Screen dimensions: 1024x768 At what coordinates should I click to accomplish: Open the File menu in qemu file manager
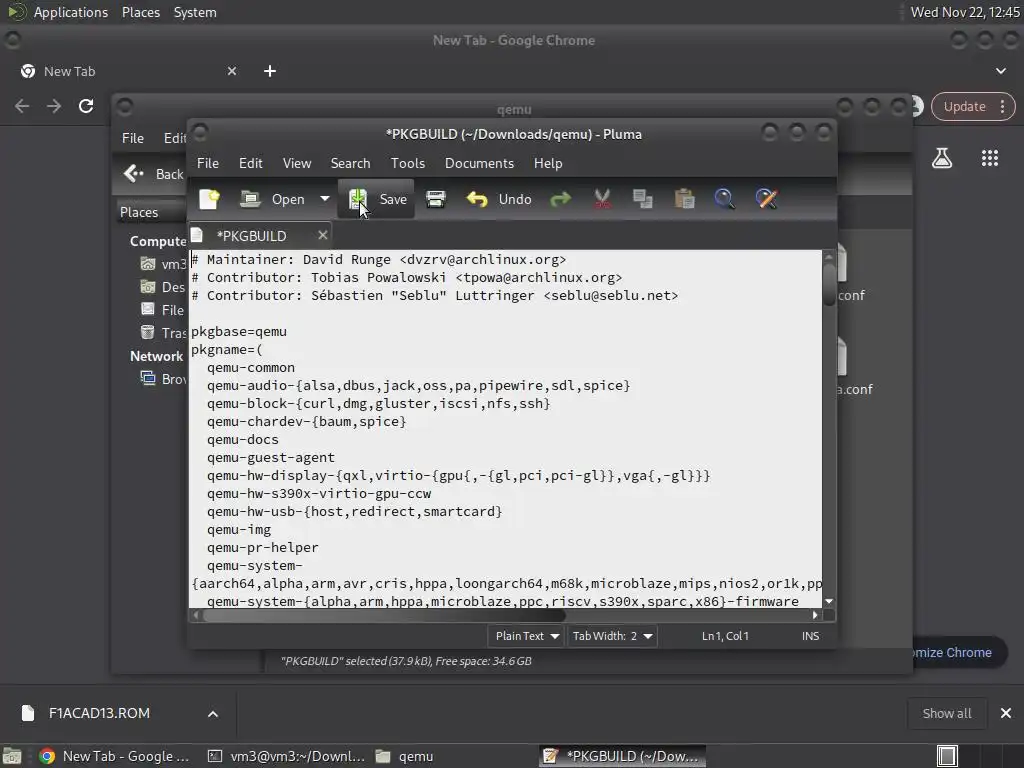[133, 138]
